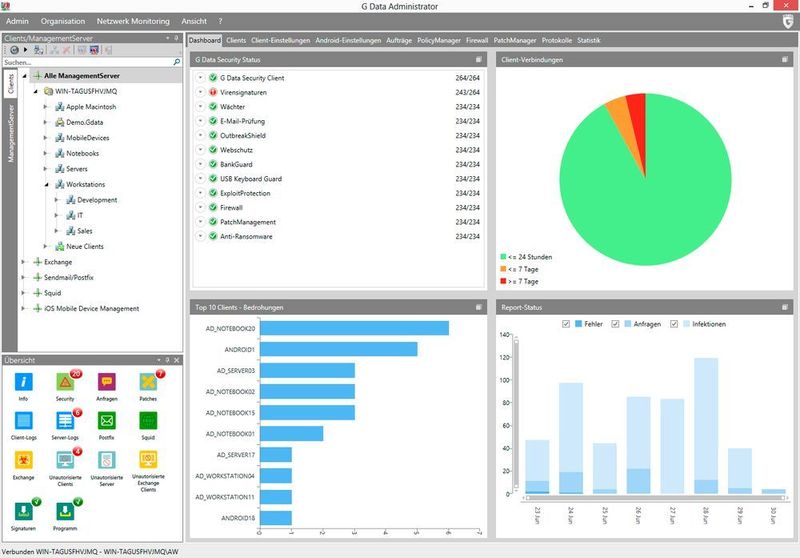
Task: Click maximize icon of Security Status panel
Action: (479, 60)
